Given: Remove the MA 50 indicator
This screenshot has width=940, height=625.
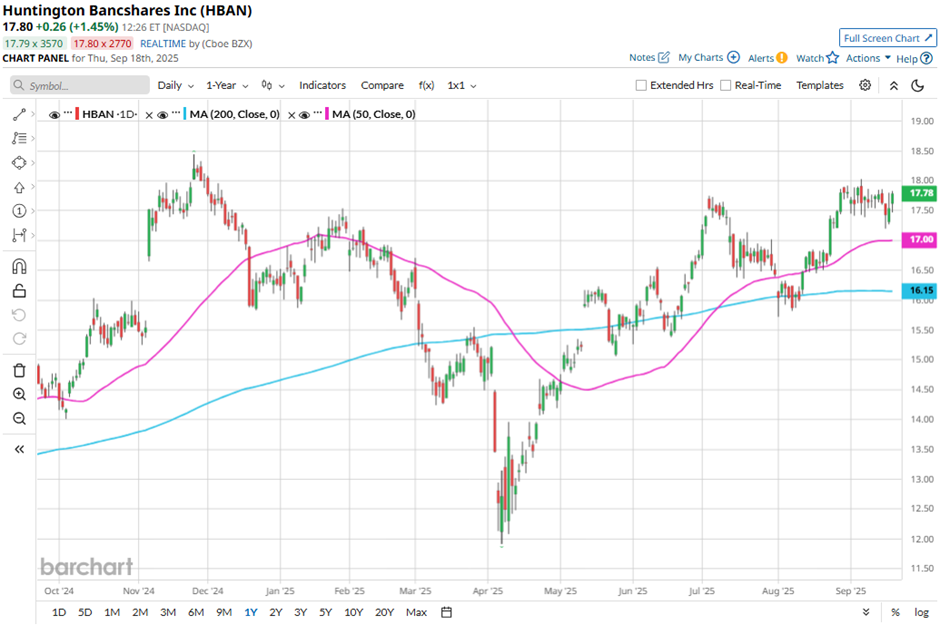Looking at the screenshot, I should coord(291,115).
